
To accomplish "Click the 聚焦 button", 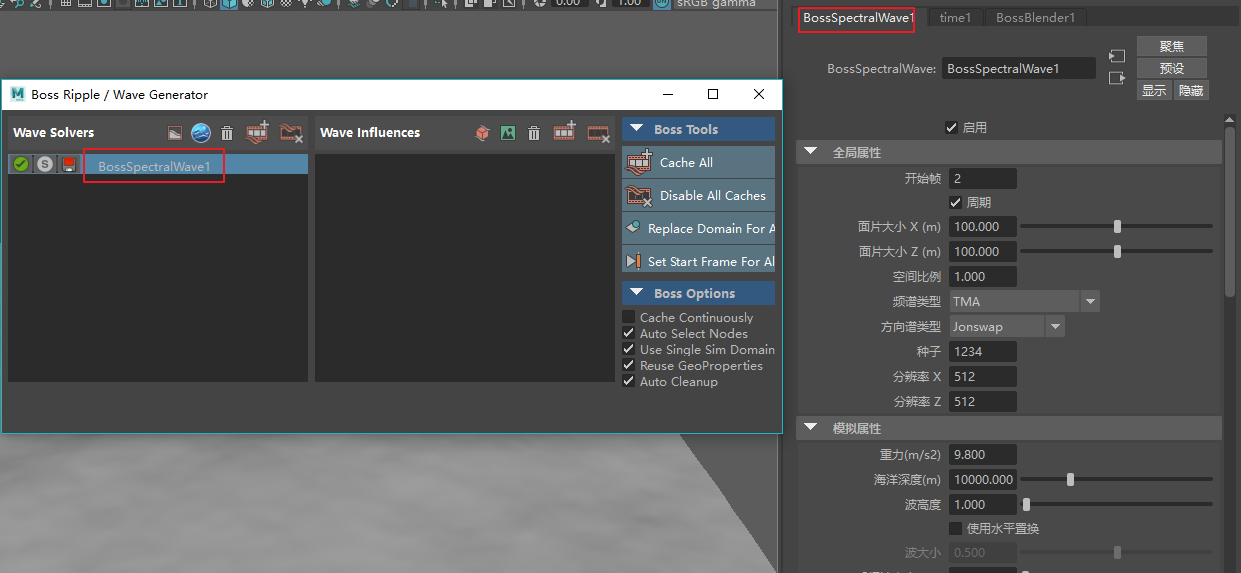I will tap(1172, 46).
